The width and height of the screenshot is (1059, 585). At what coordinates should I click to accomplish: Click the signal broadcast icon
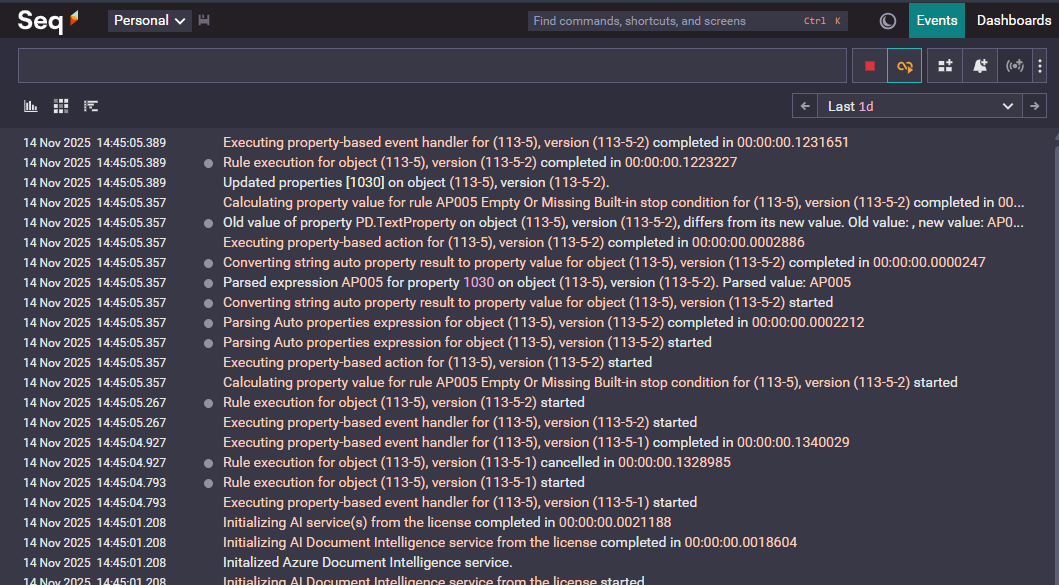point(1015,66)
